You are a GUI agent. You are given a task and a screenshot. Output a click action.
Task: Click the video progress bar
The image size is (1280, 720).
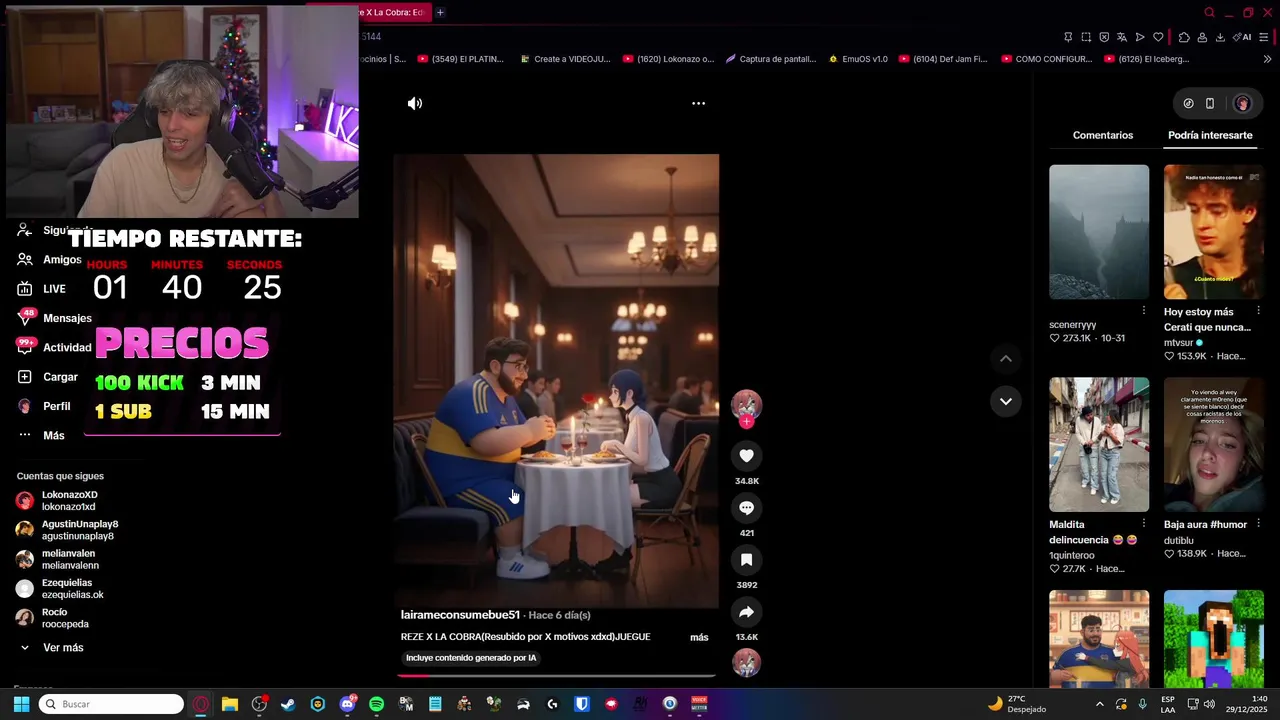point(556,675)
